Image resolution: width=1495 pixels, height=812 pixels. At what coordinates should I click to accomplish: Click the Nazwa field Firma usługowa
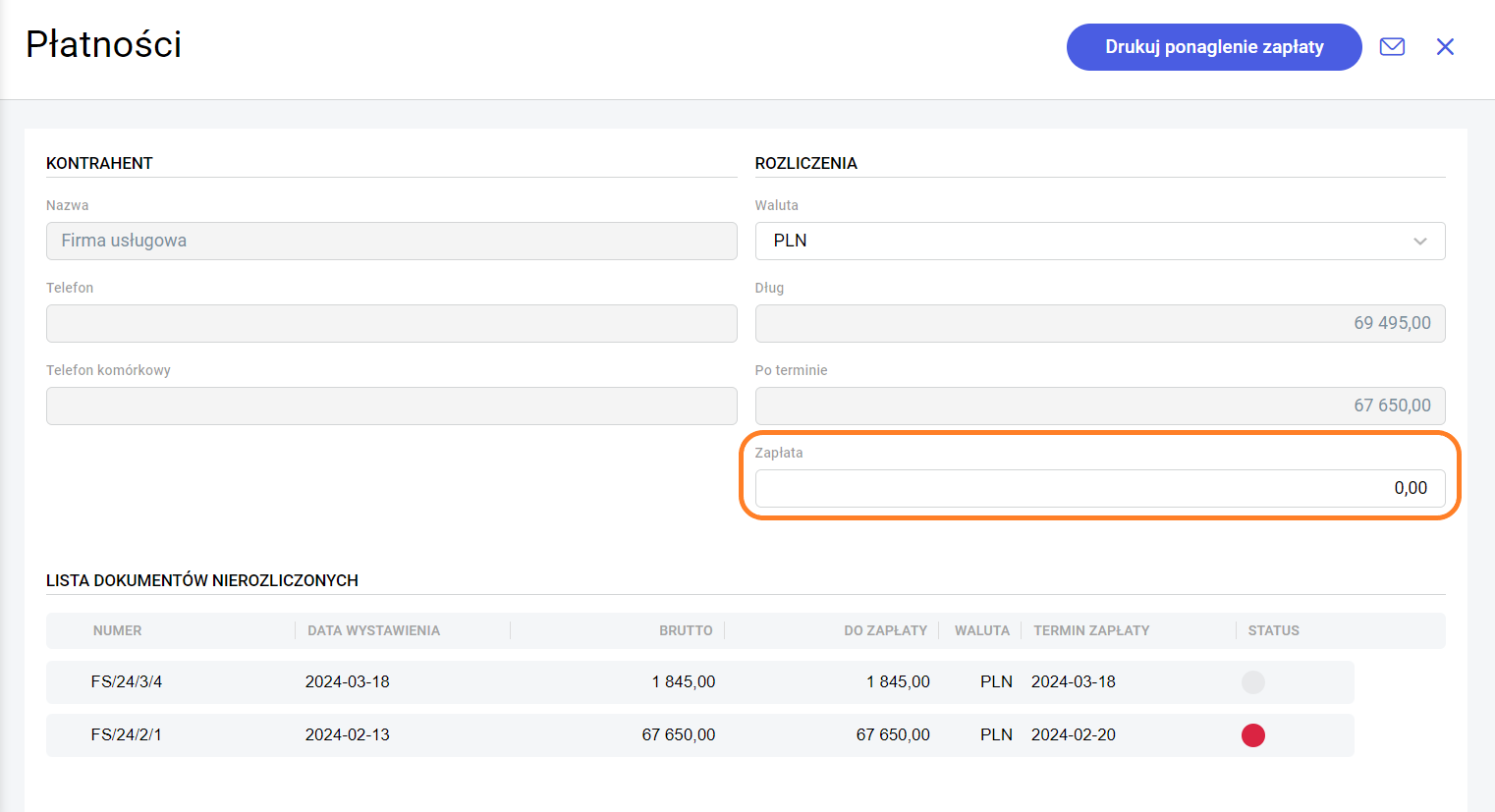coord(391,241)
